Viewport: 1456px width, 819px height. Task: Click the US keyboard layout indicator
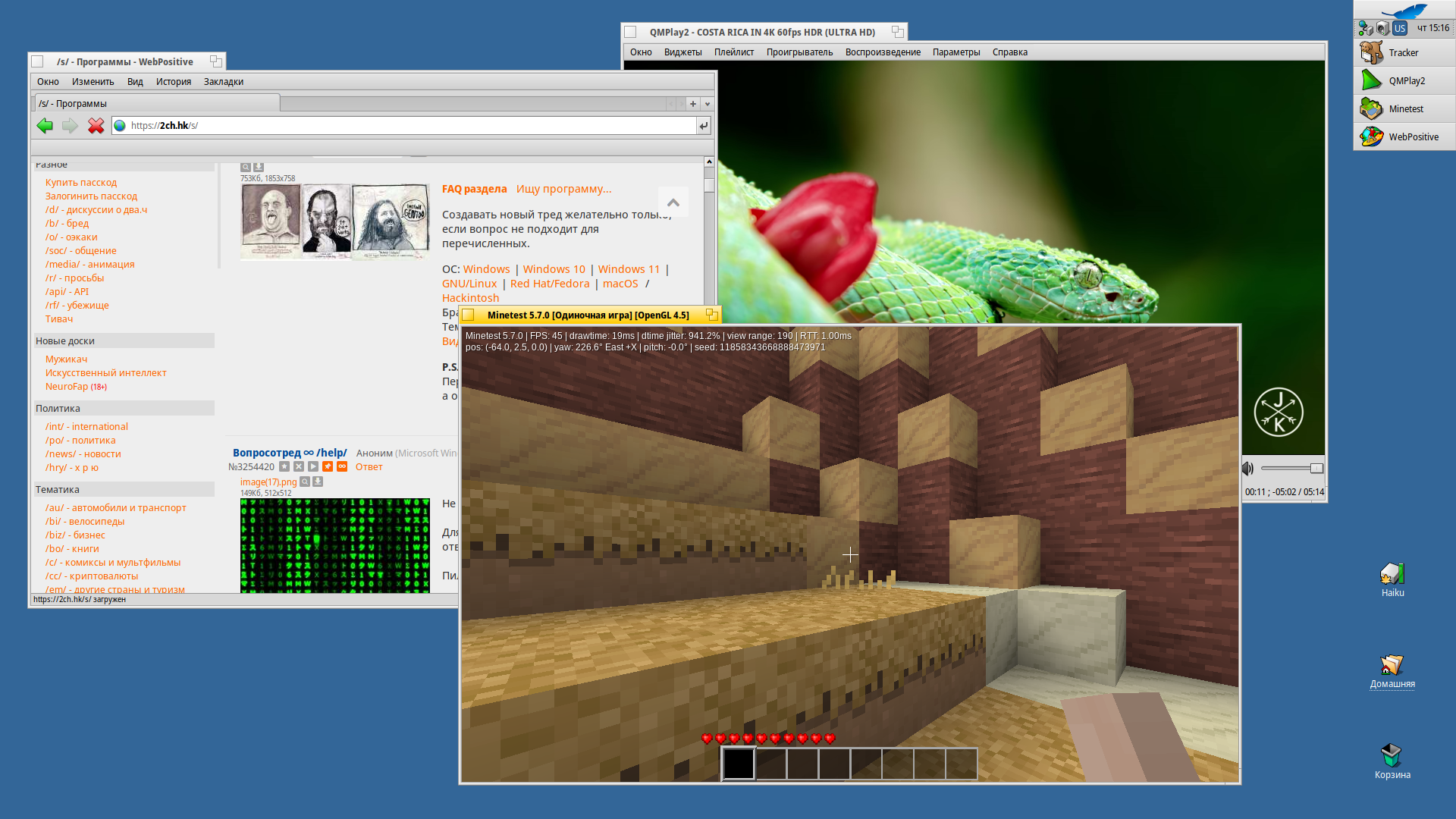click(x=1400, y=29)
